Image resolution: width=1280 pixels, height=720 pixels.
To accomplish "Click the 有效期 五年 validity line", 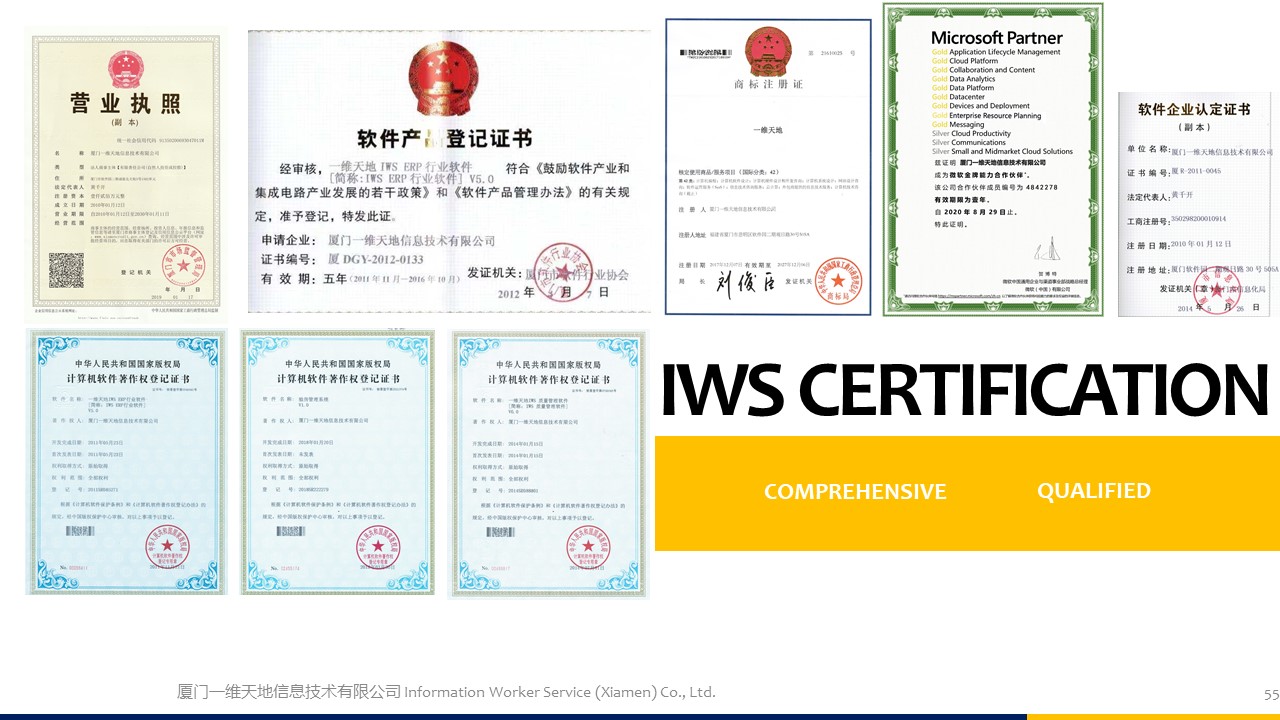I will [x=361, y=281].
